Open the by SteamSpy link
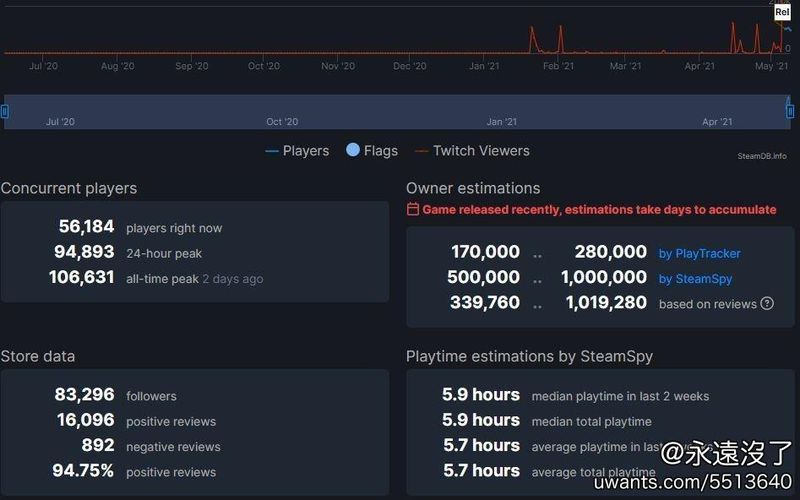 [x=695, y=279]
